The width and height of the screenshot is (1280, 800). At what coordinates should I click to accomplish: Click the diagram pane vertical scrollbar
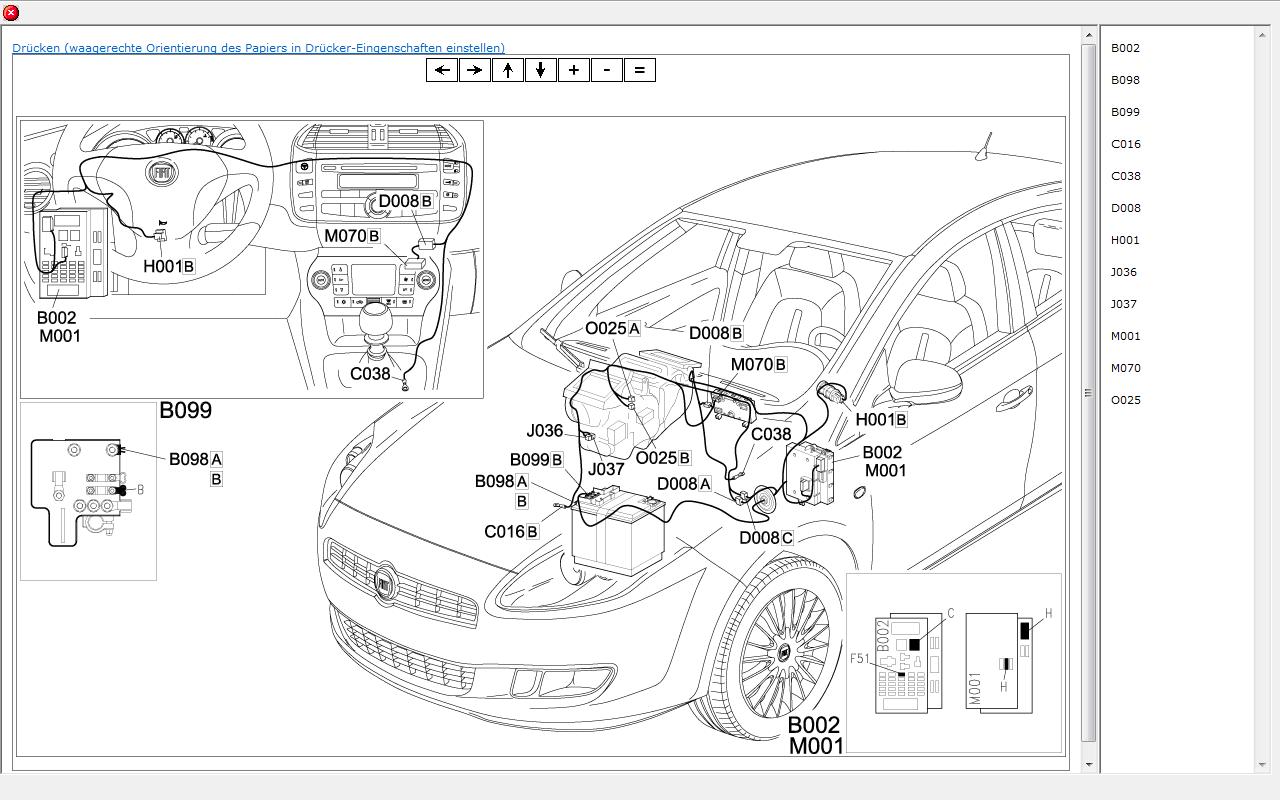[x=1088, y=393]
